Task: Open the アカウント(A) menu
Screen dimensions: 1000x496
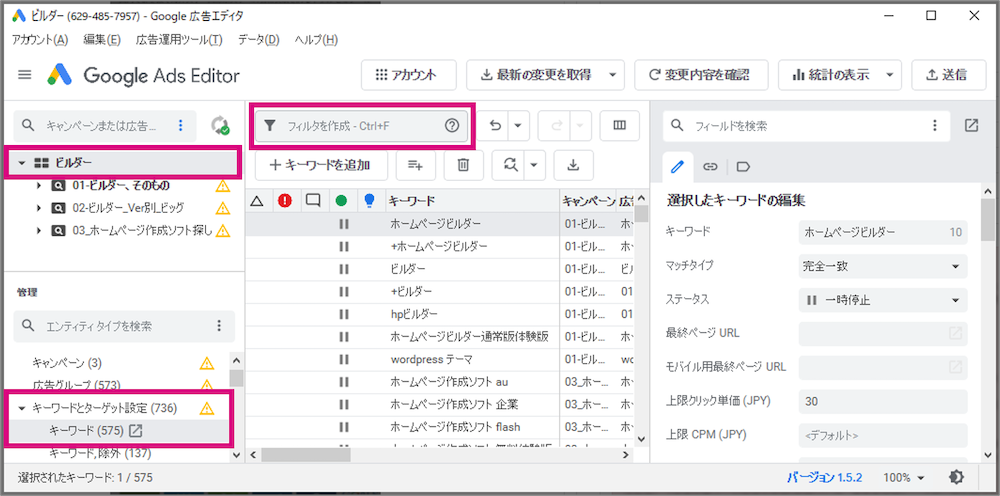Action: (x=40, y=40)
